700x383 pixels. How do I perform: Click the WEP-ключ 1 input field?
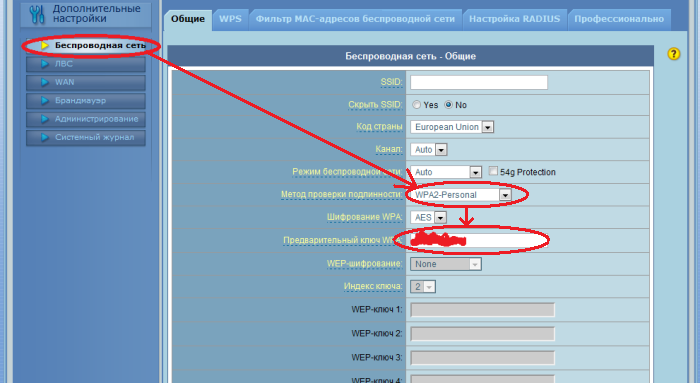click(483, 310)
